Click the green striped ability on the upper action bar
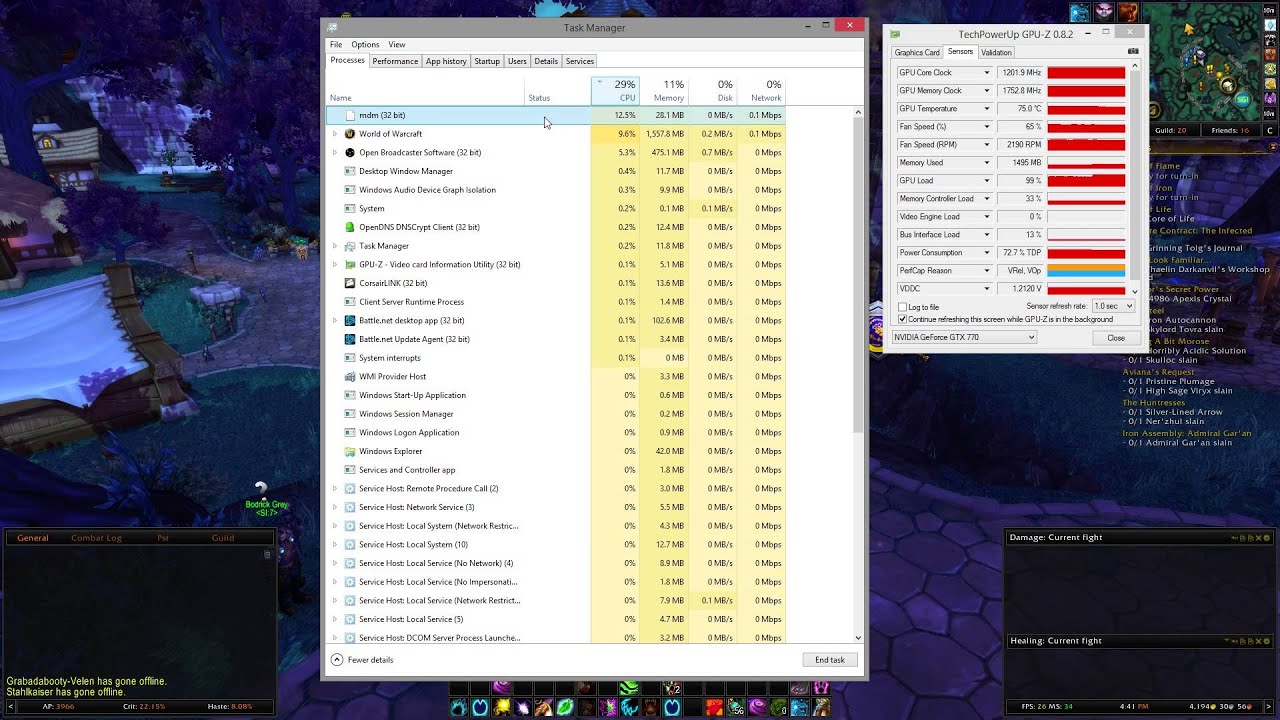1280x720 pixels. pos(629,688)
